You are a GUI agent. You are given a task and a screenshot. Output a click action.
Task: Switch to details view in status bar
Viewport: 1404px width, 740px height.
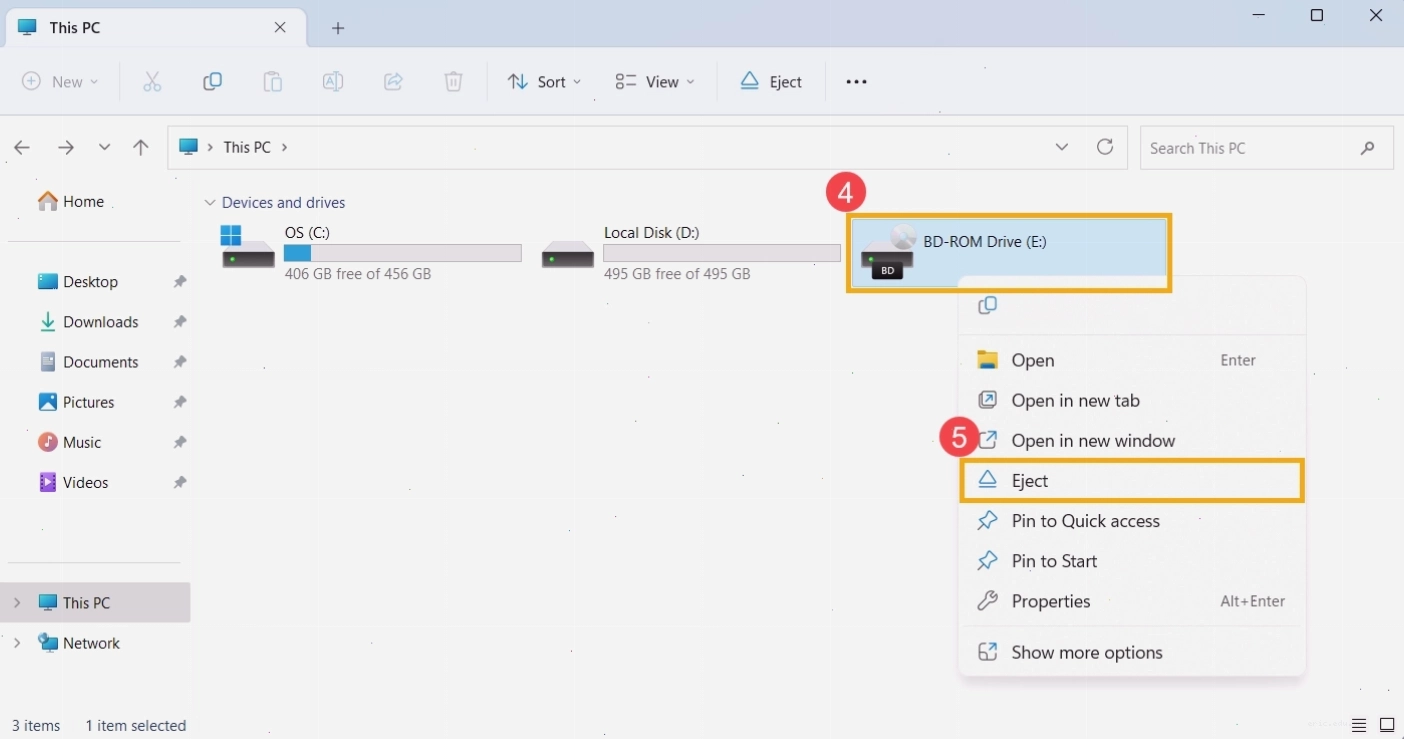[1359, 725]
